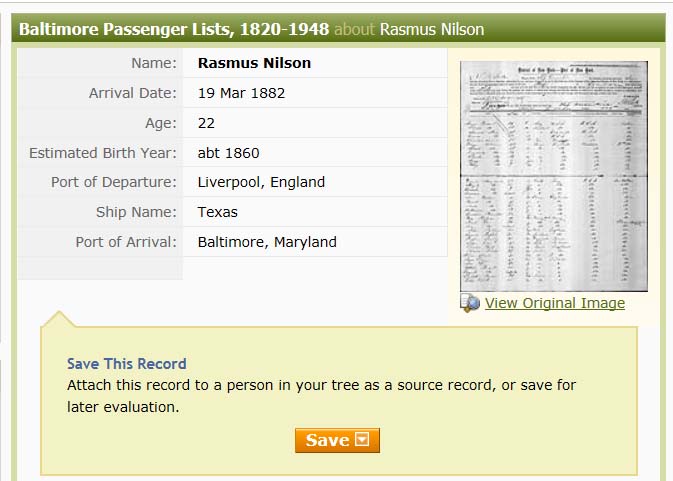
Task: Click the orange Save button
Action: (337, 440)
